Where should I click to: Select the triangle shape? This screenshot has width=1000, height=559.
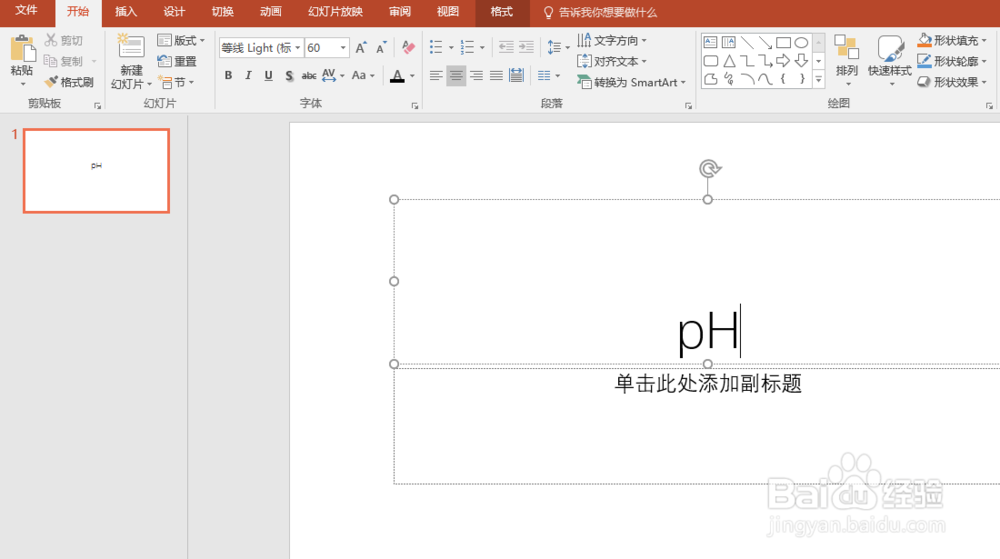click(x=728, y=61)
